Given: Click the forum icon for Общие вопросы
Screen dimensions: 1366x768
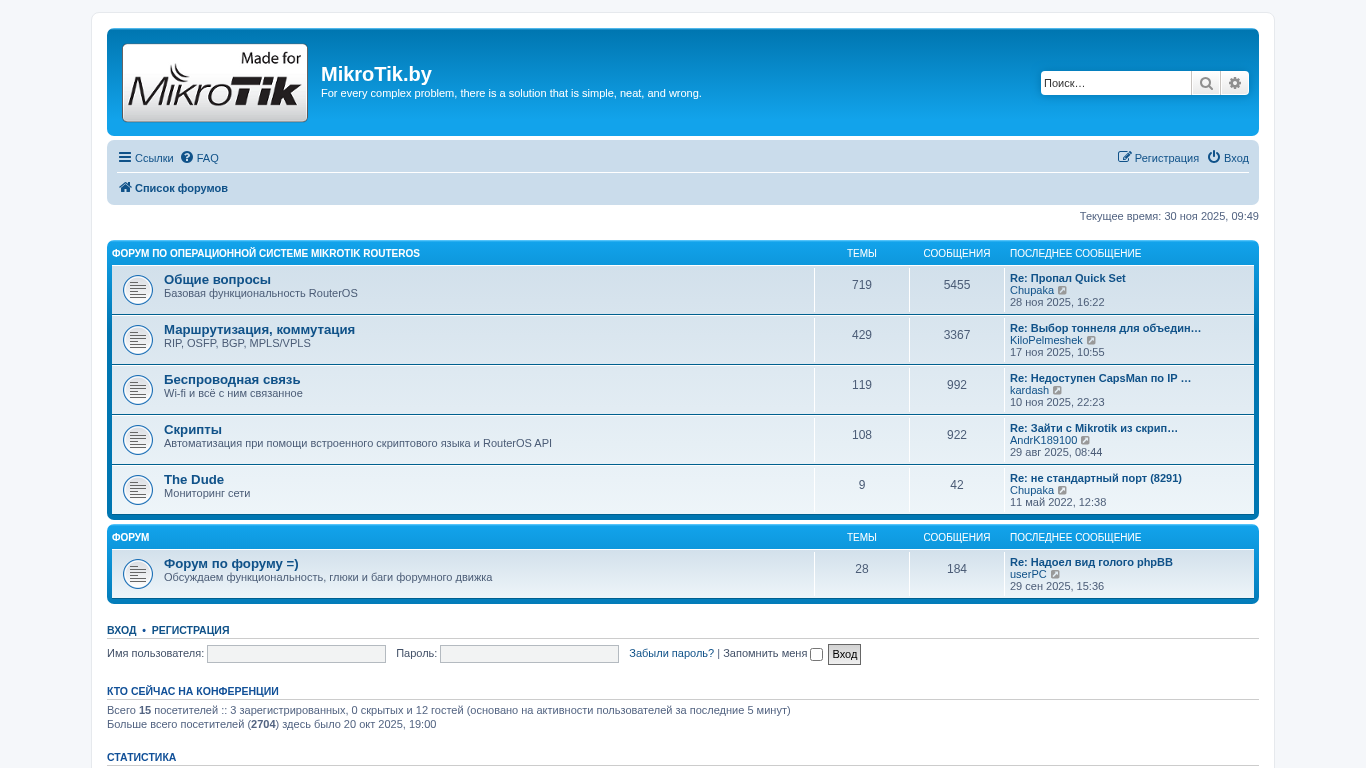Looking at the screenshot, I should click(138, 290).
